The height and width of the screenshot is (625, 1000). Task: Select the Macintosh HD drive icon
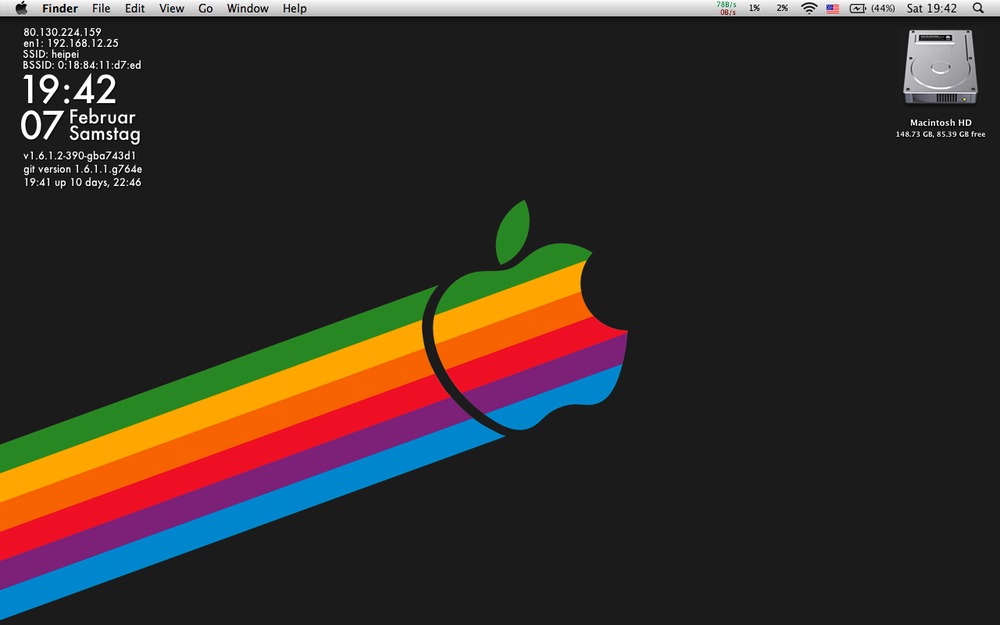pyautogui.click(x=940, y=68)
